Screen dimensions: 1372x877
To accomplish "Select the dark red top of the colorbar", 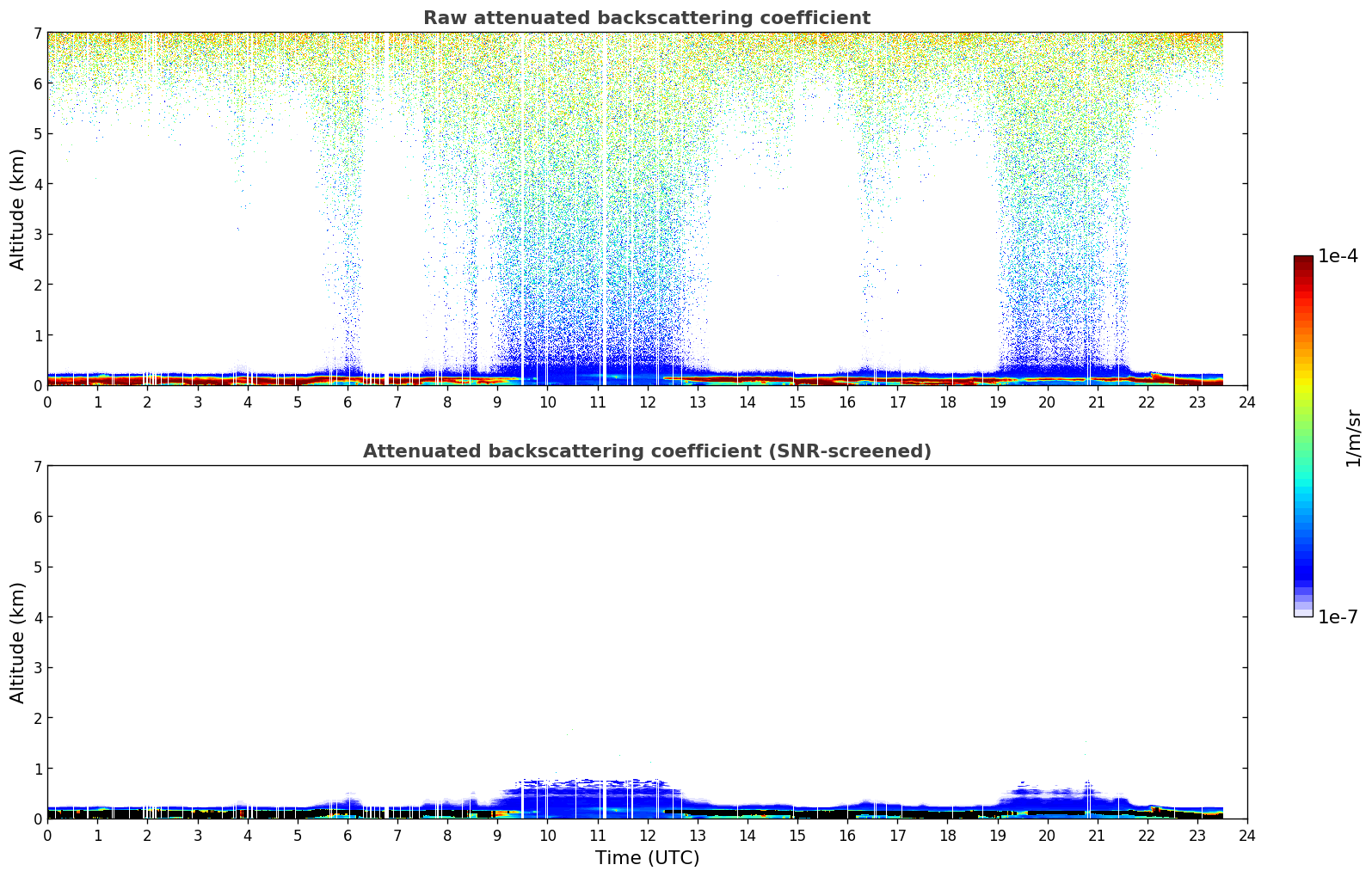I will pyautogui.click(x=1303, y=261).
